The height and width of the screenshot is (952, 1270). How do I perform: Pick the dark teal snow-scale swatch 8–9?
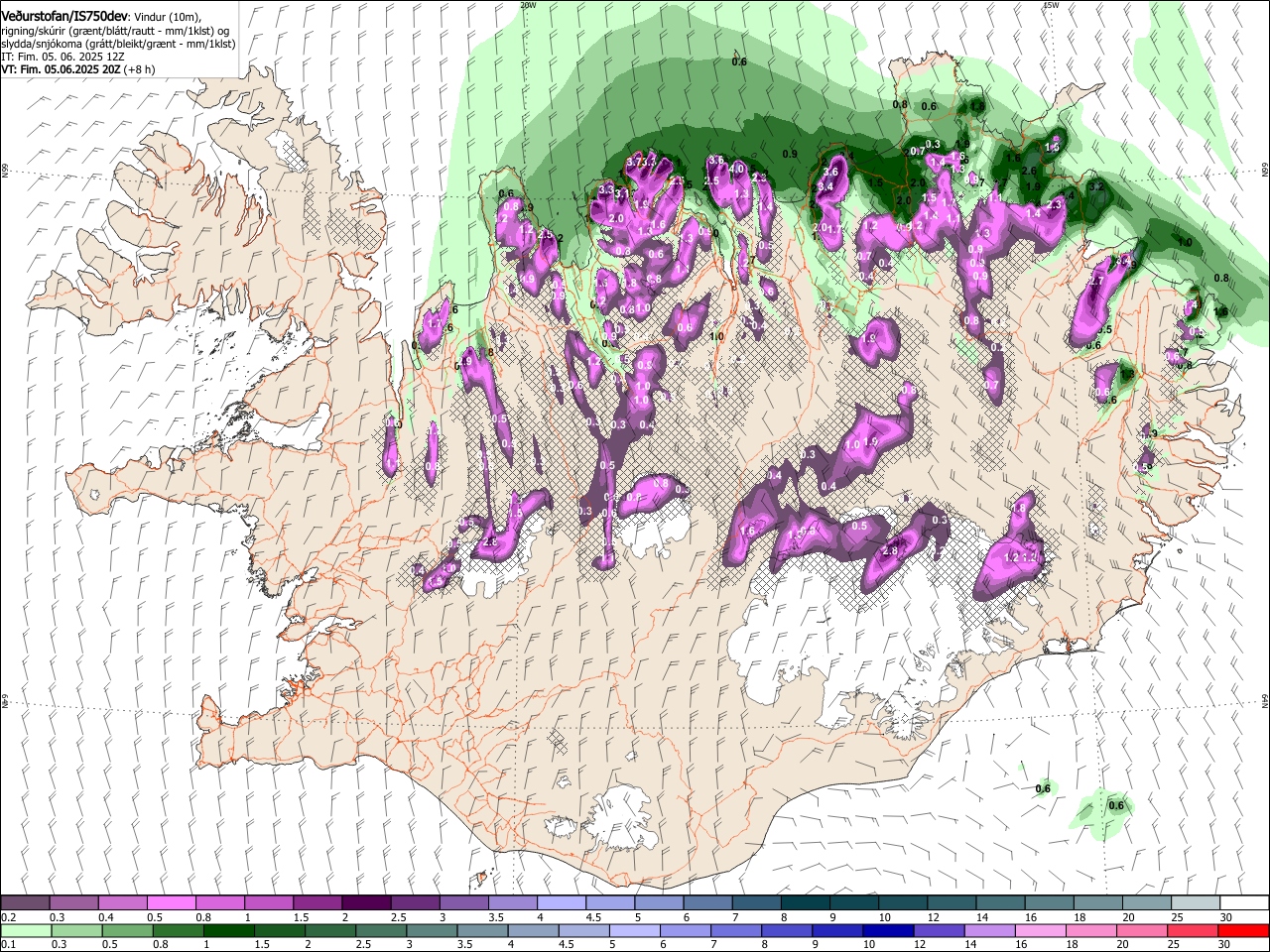804,902
